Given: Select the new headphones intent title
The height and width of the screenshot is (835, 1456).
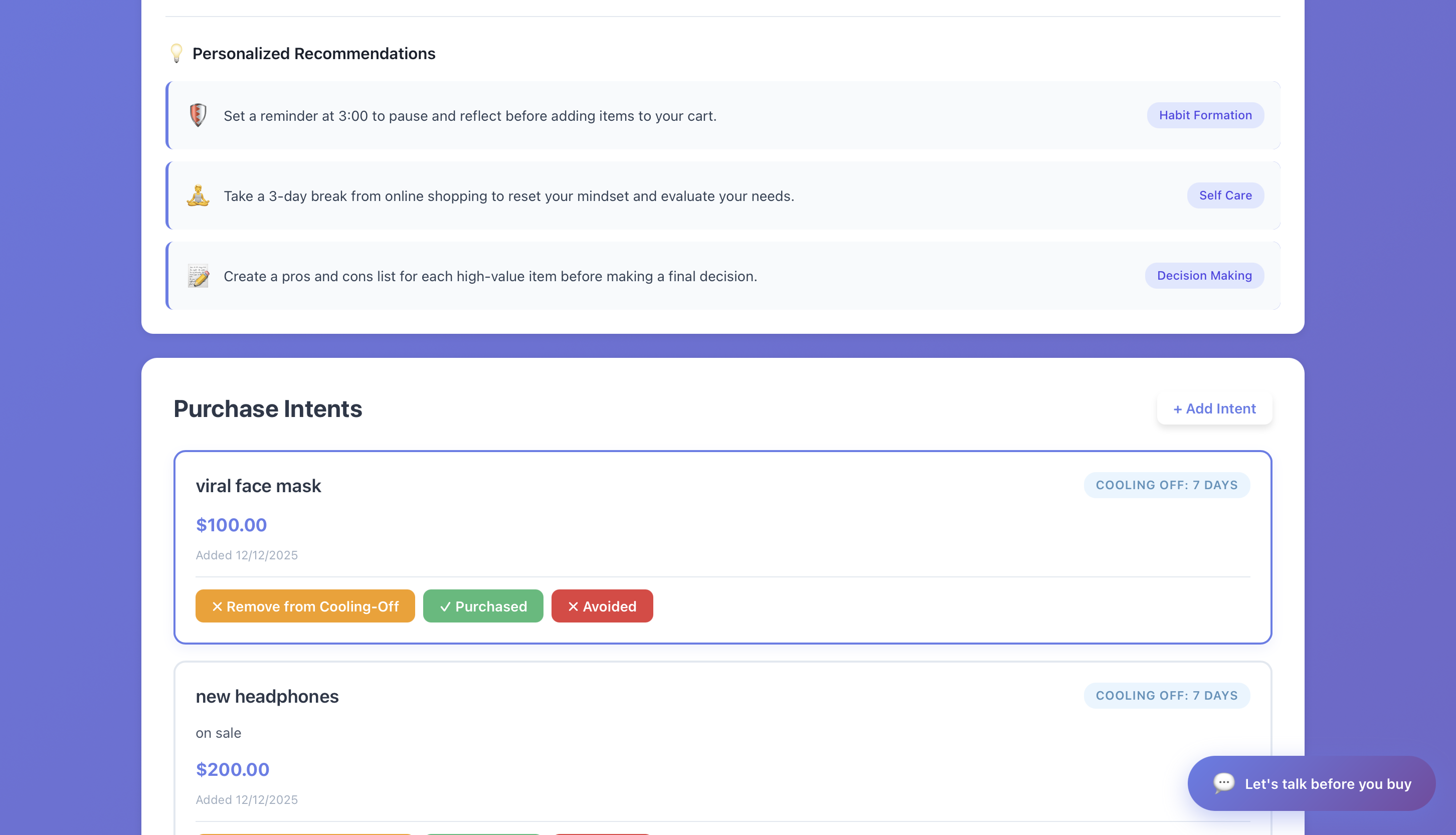Looking at the screenshot, I should [267, 696].
